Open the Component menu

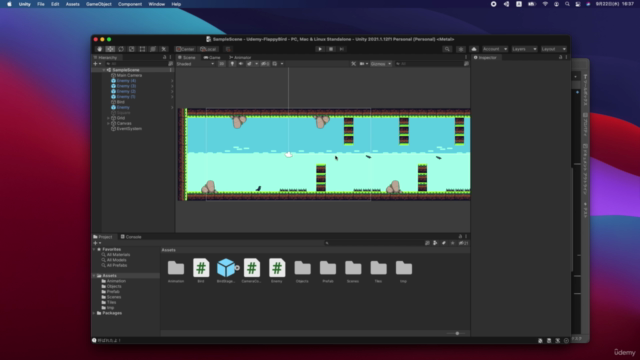130,4
